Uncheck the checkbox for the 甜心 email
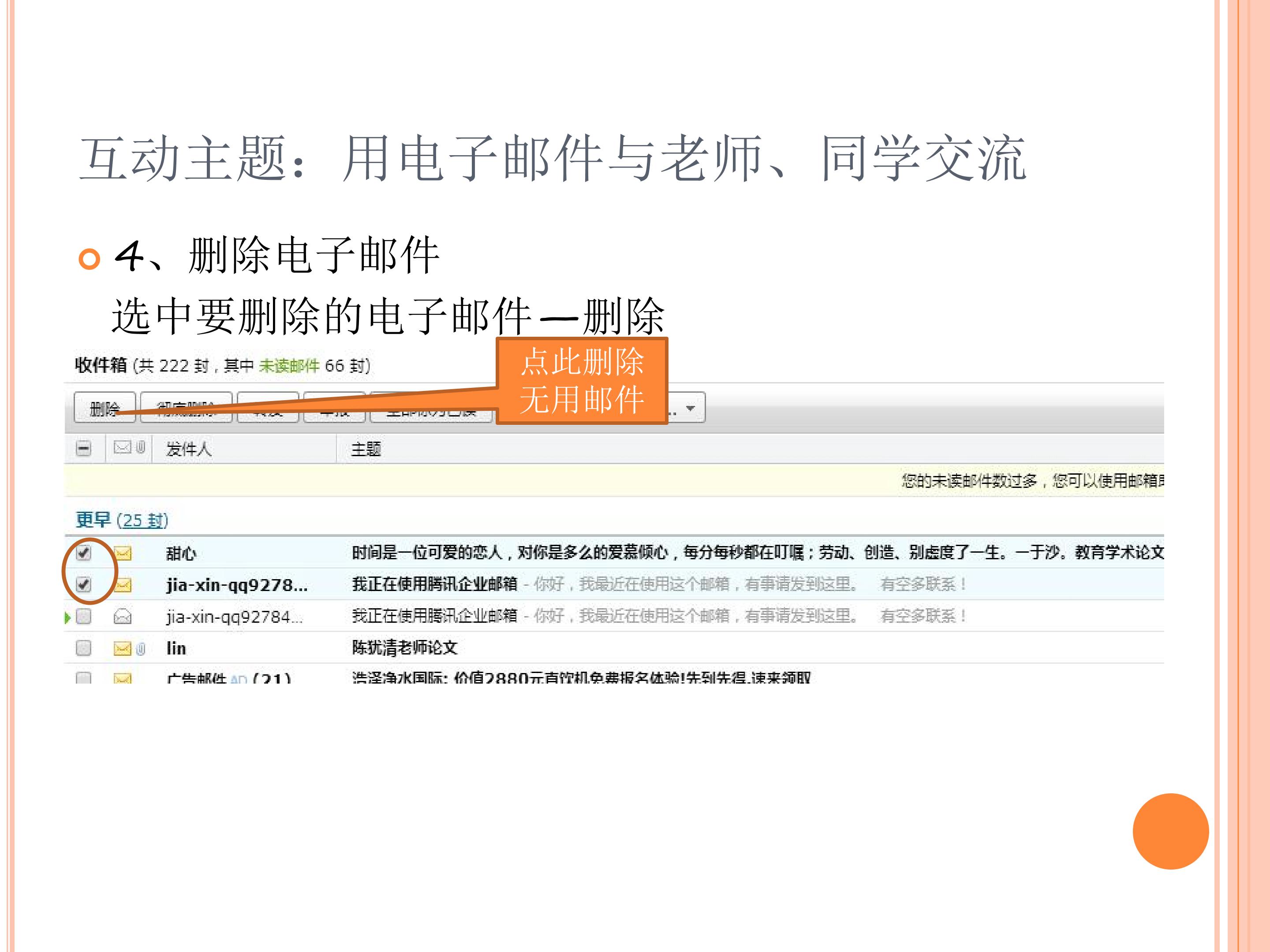 pos(84,553)
